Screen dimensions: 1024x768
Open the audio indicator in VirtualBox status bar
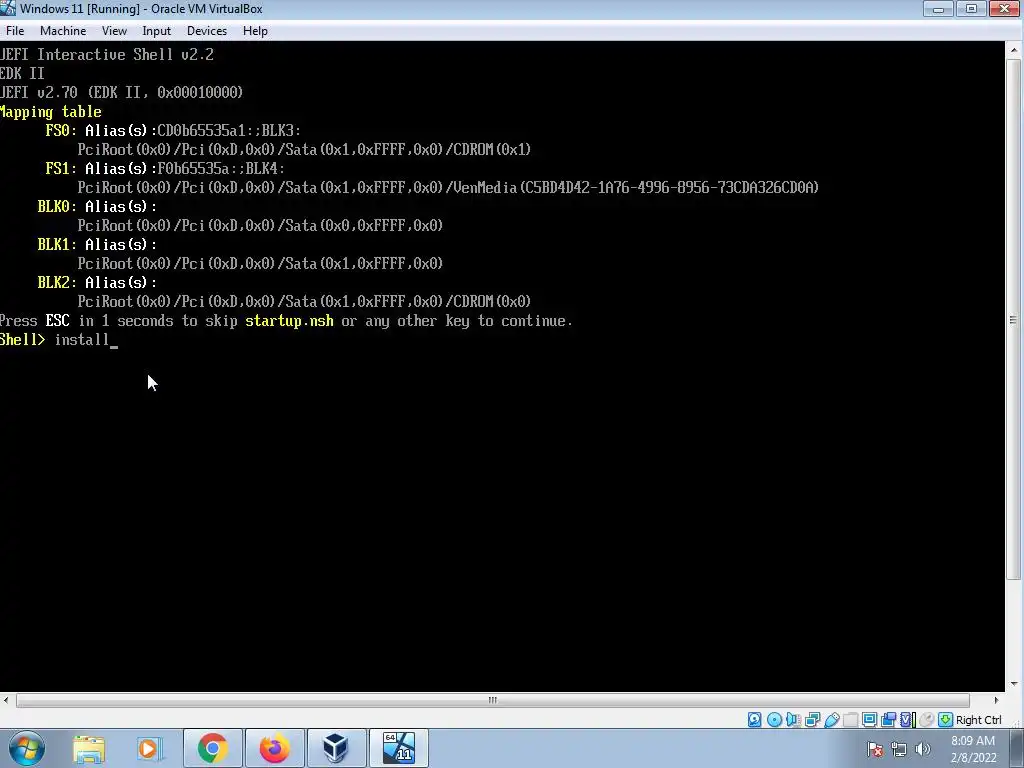point(793,720)
